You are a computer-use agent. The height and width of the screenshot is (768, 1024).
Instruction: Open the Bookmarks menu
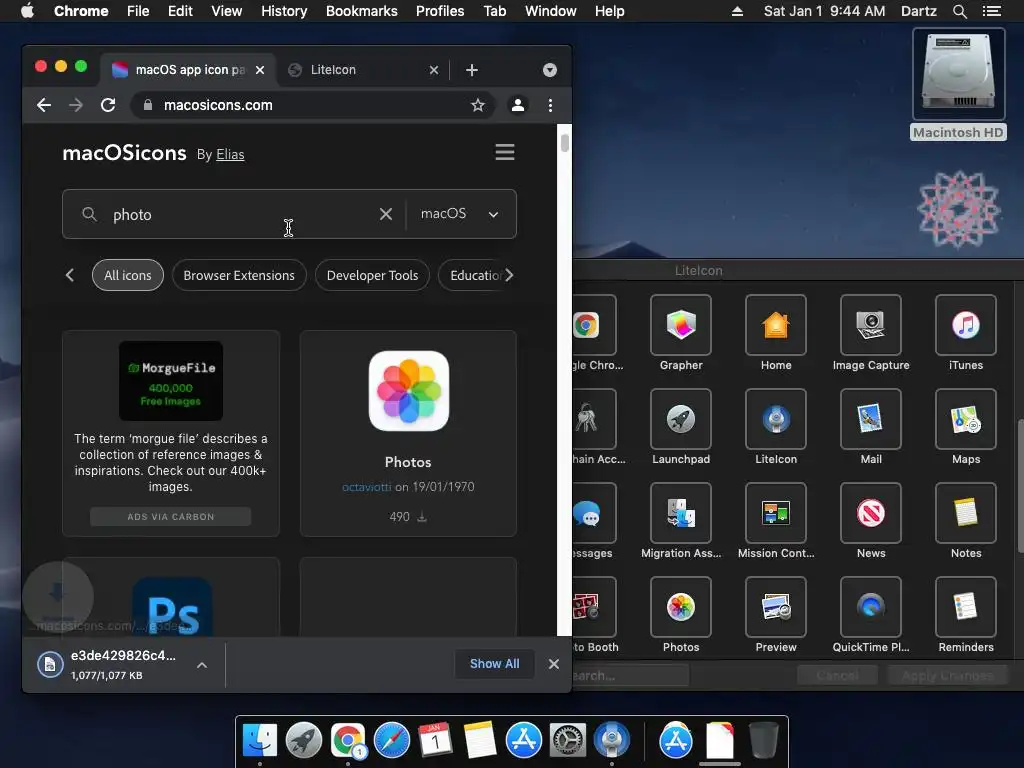tap(362, 11)
